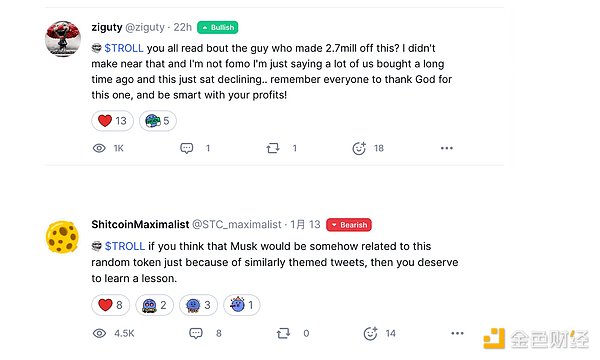Click ziguty's profile avatar
Image resolution: width=600 pixels, height=360 pixels.
point(63,39)
